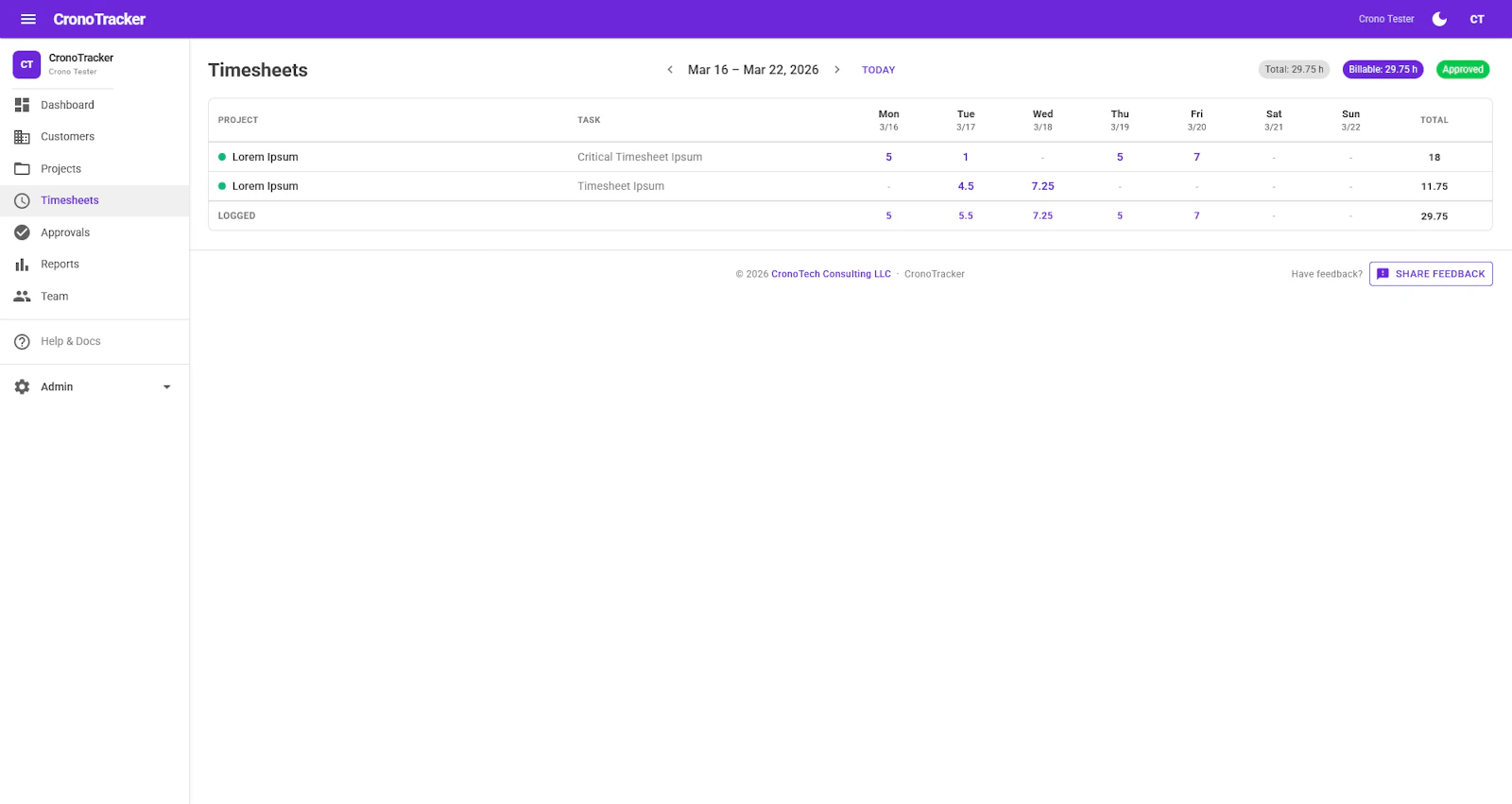Open the hamburger navigation menu

[28, 19]
